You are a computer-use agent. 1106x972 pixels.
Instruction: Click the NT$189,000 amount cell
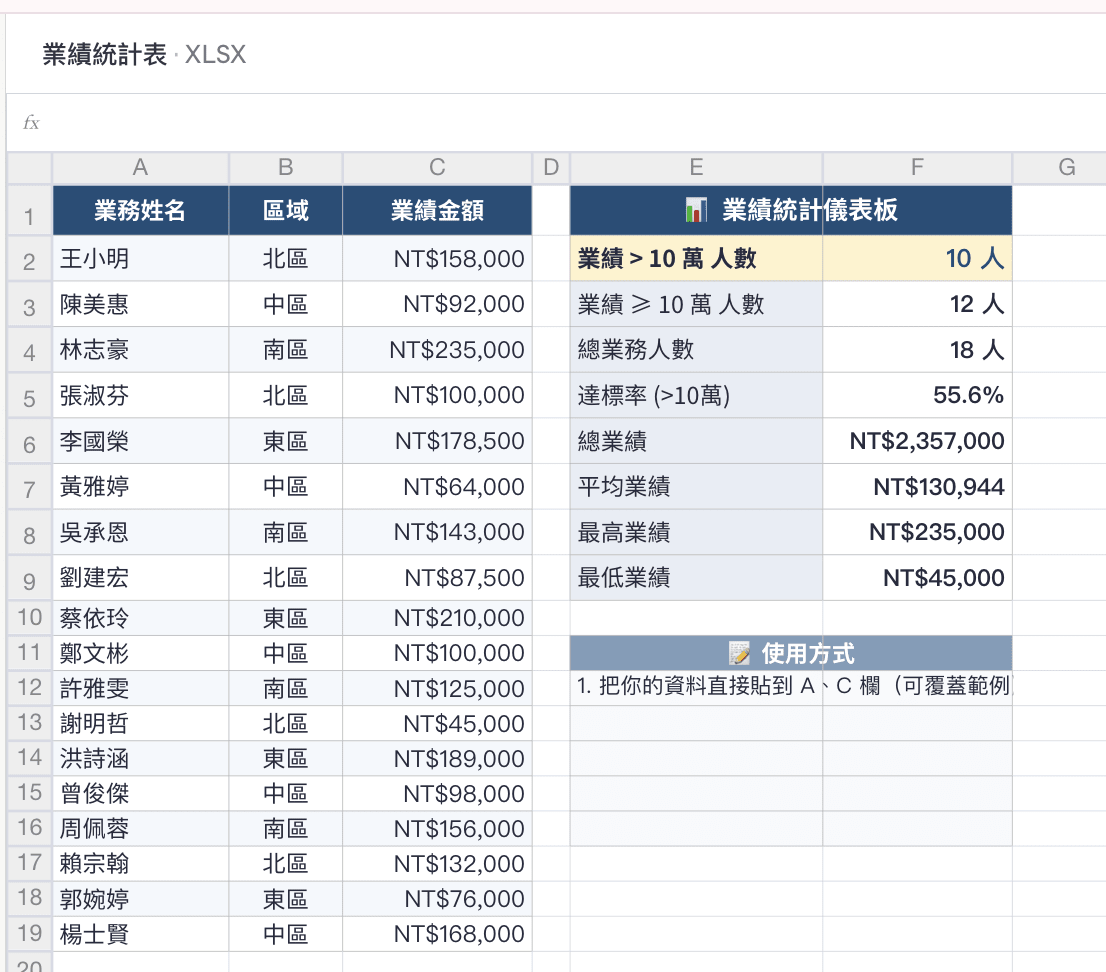(437, 758)
